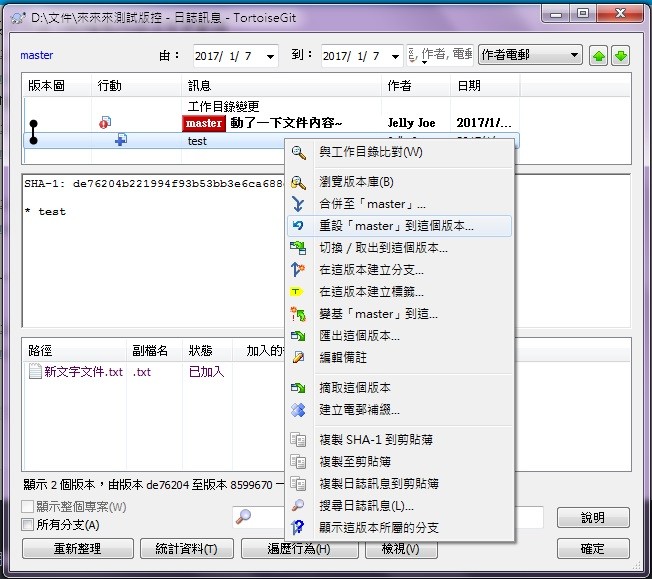Click the 訊息 column header
The width and height of the screenshot is (652, 579).
(281, 86)
